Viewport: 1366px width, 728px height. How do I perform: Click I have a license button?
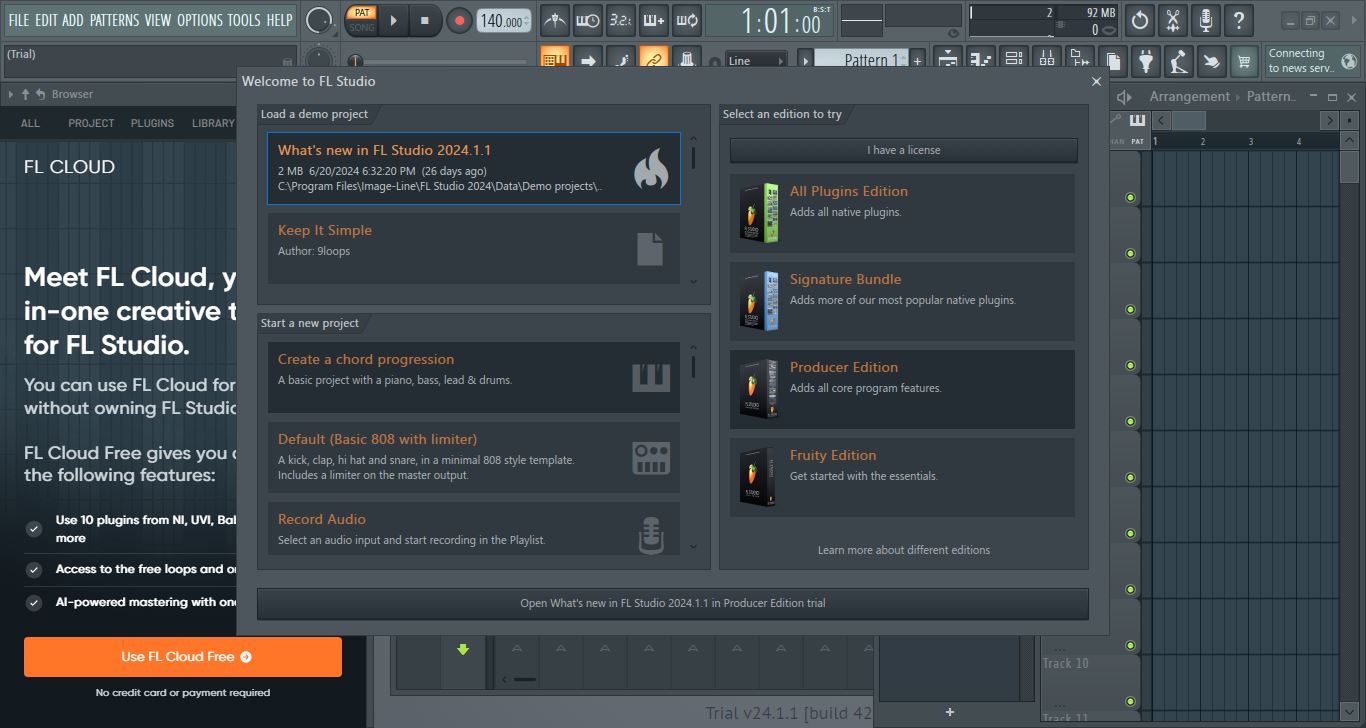pos(904,150)
